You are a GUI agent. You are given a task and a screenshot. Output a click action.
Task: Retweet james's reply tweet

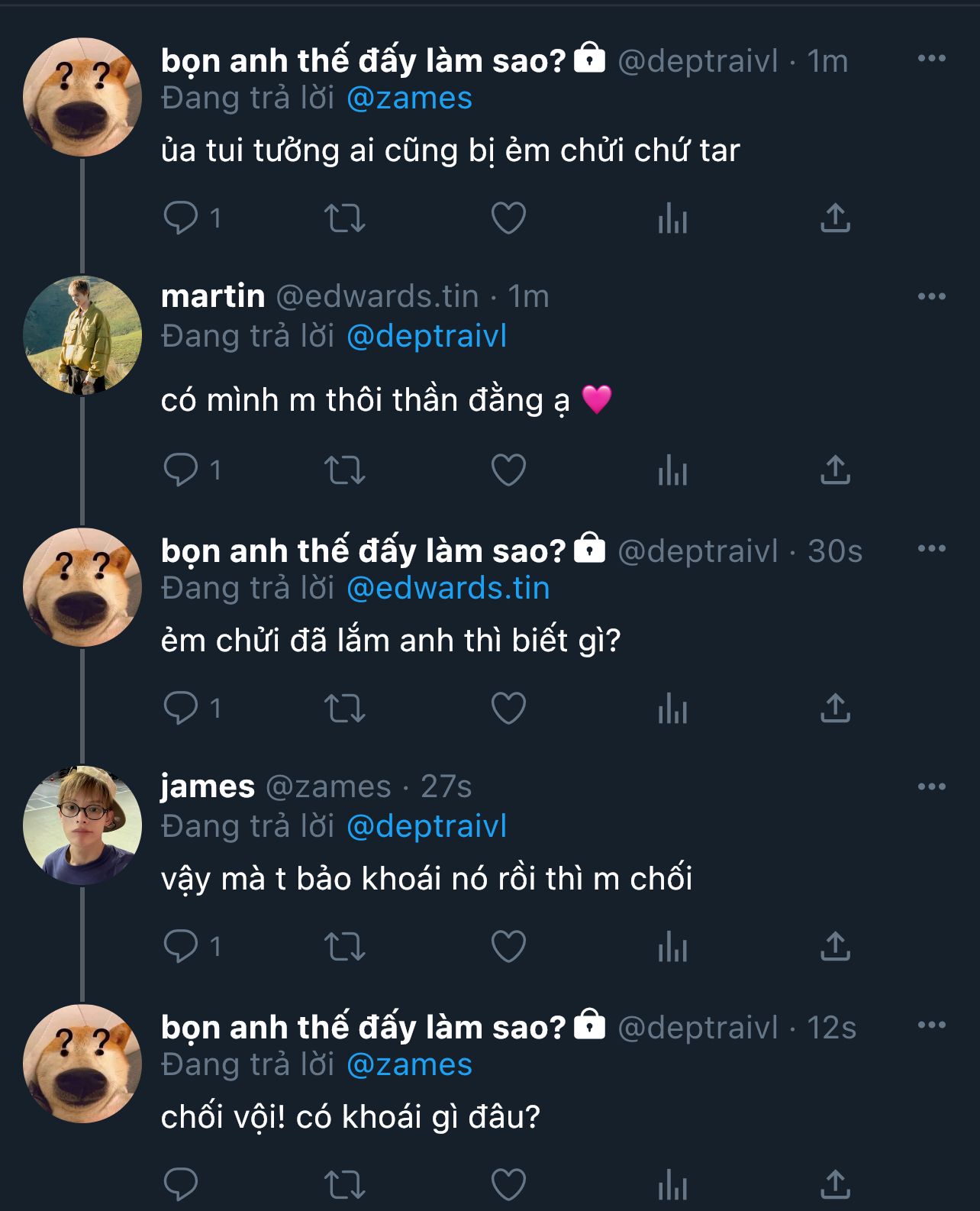pyautogui.click(x=345, y=947)
